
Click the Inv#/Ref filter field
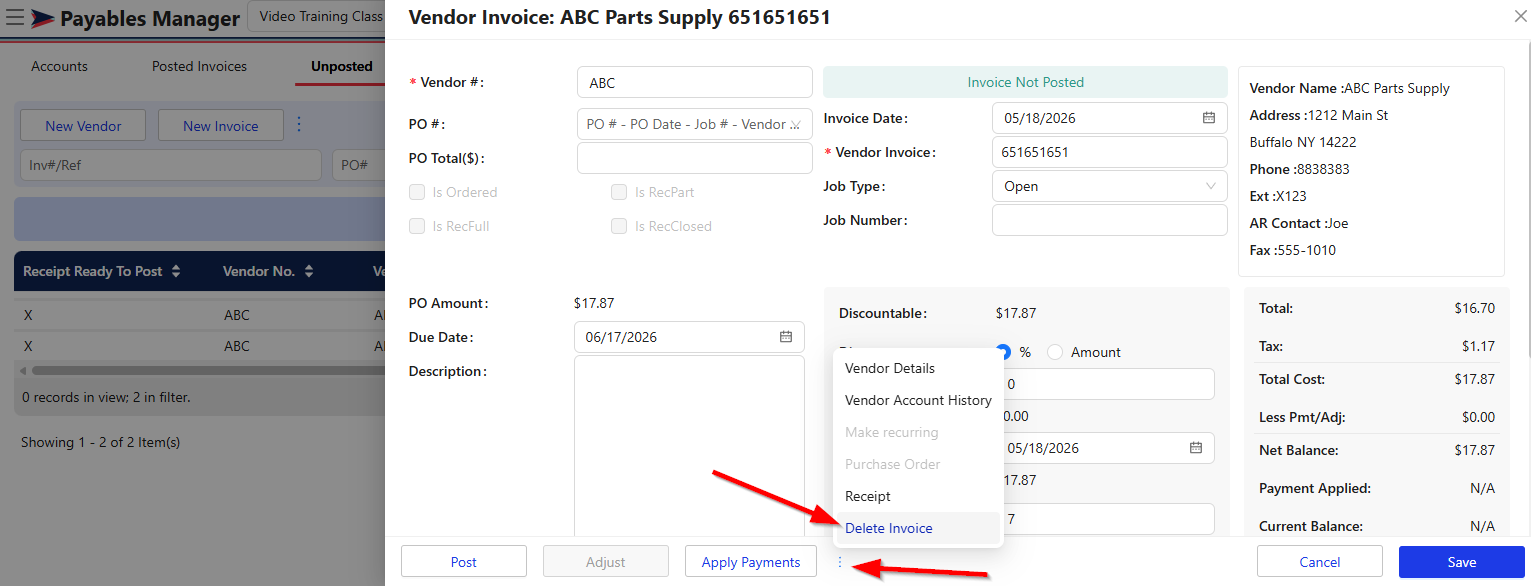click(x=170, y=165)
